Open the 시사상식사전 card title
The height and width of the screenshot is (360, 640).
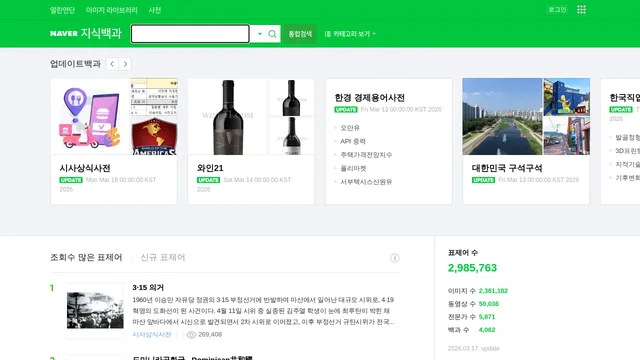point(85,168)
